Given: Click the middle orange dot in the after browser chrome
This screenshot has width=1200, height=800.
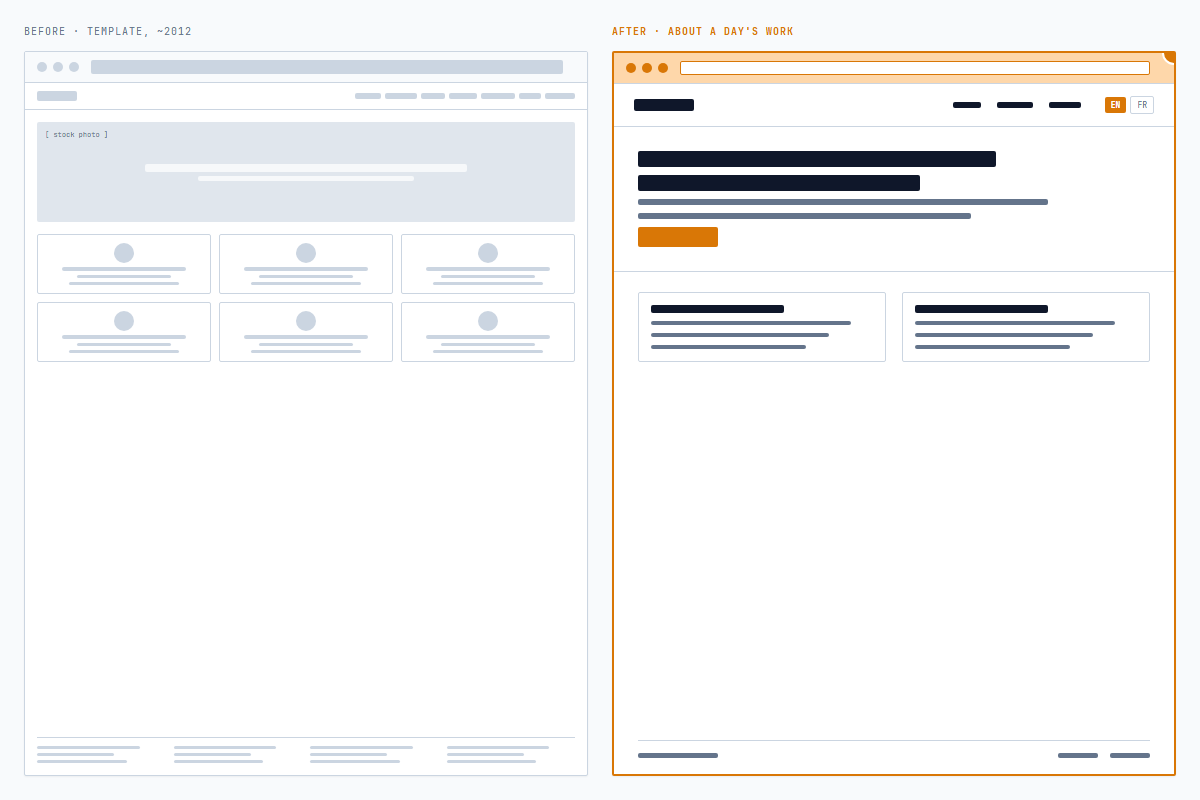Looking at the screenshot, I should click(x=646, y=68).
